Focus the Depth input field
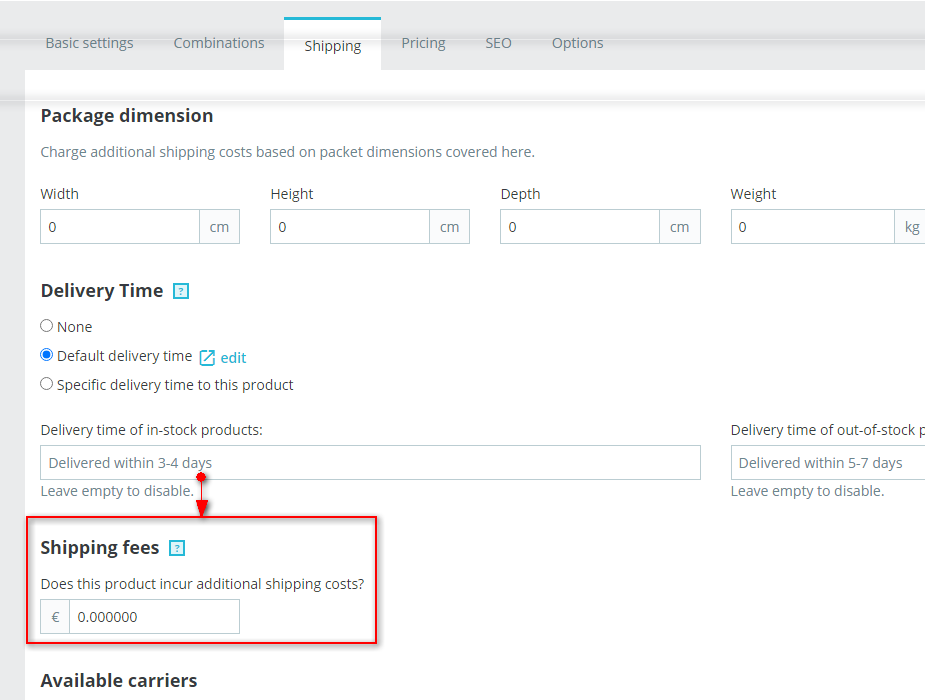The image size is (925, 700). [580, 227]
